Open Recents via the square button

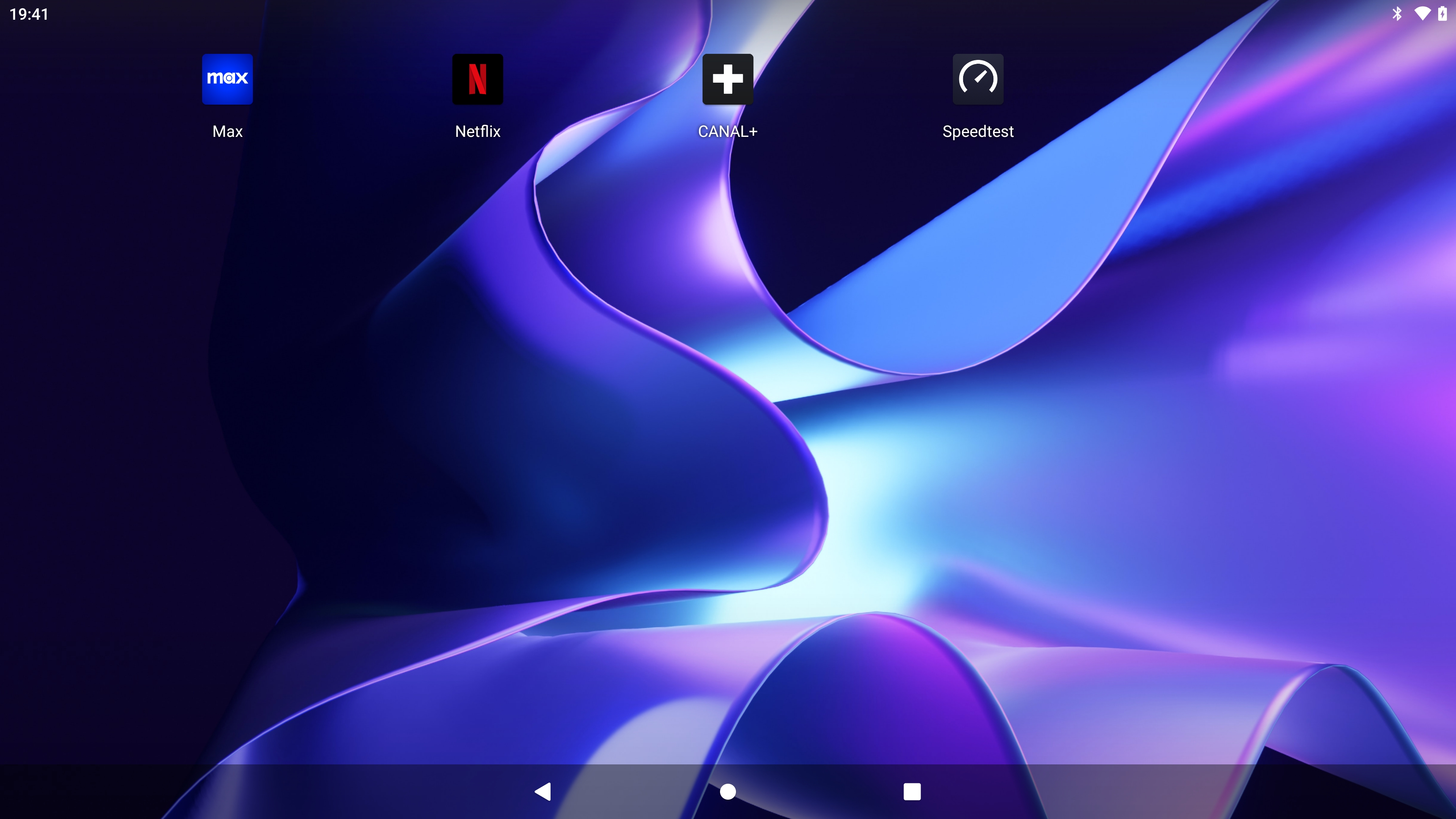click(912, 791)
